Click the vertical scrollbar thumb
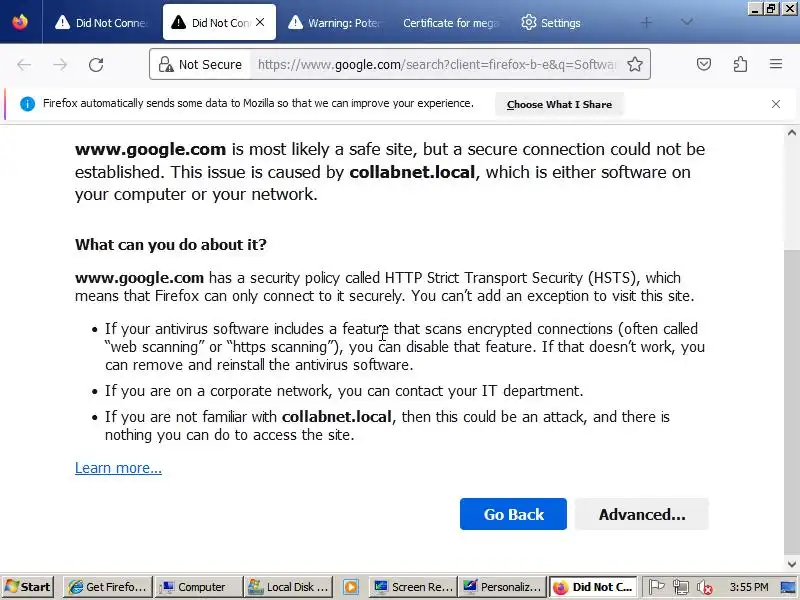The width and height of the screenshot is (800, 600). pos(791,403)
